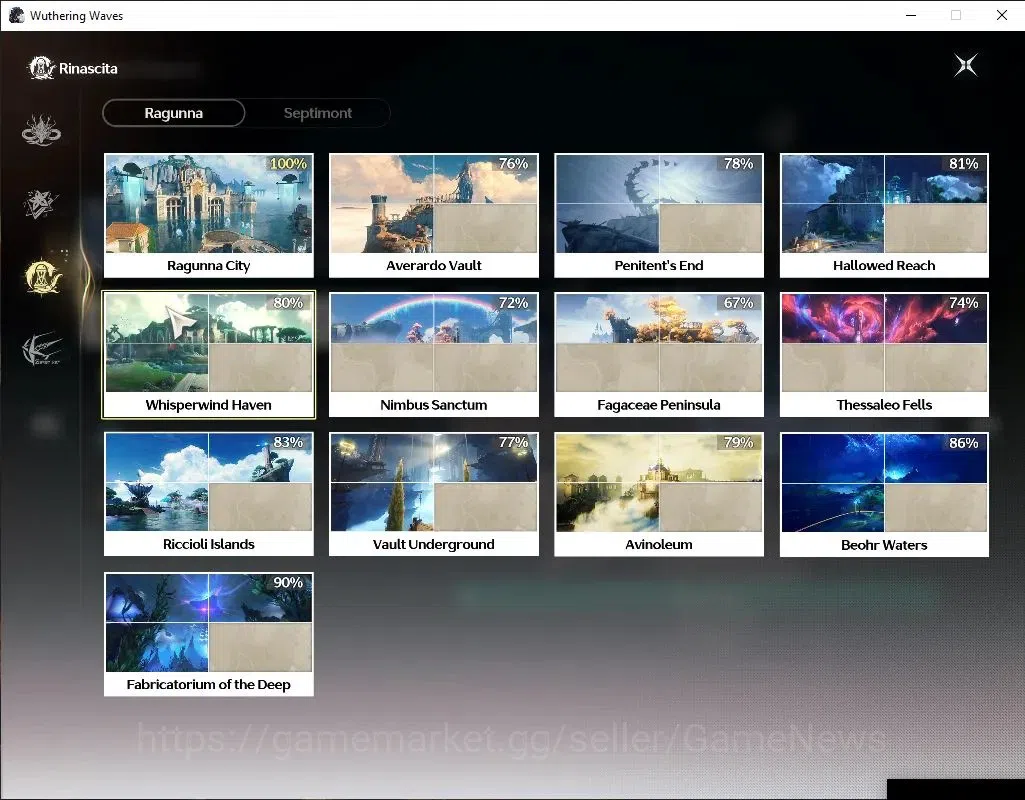The height and width of the screenshot is (800, 1025).
Task: Open the Beohr Waters card
Action: 884,495
